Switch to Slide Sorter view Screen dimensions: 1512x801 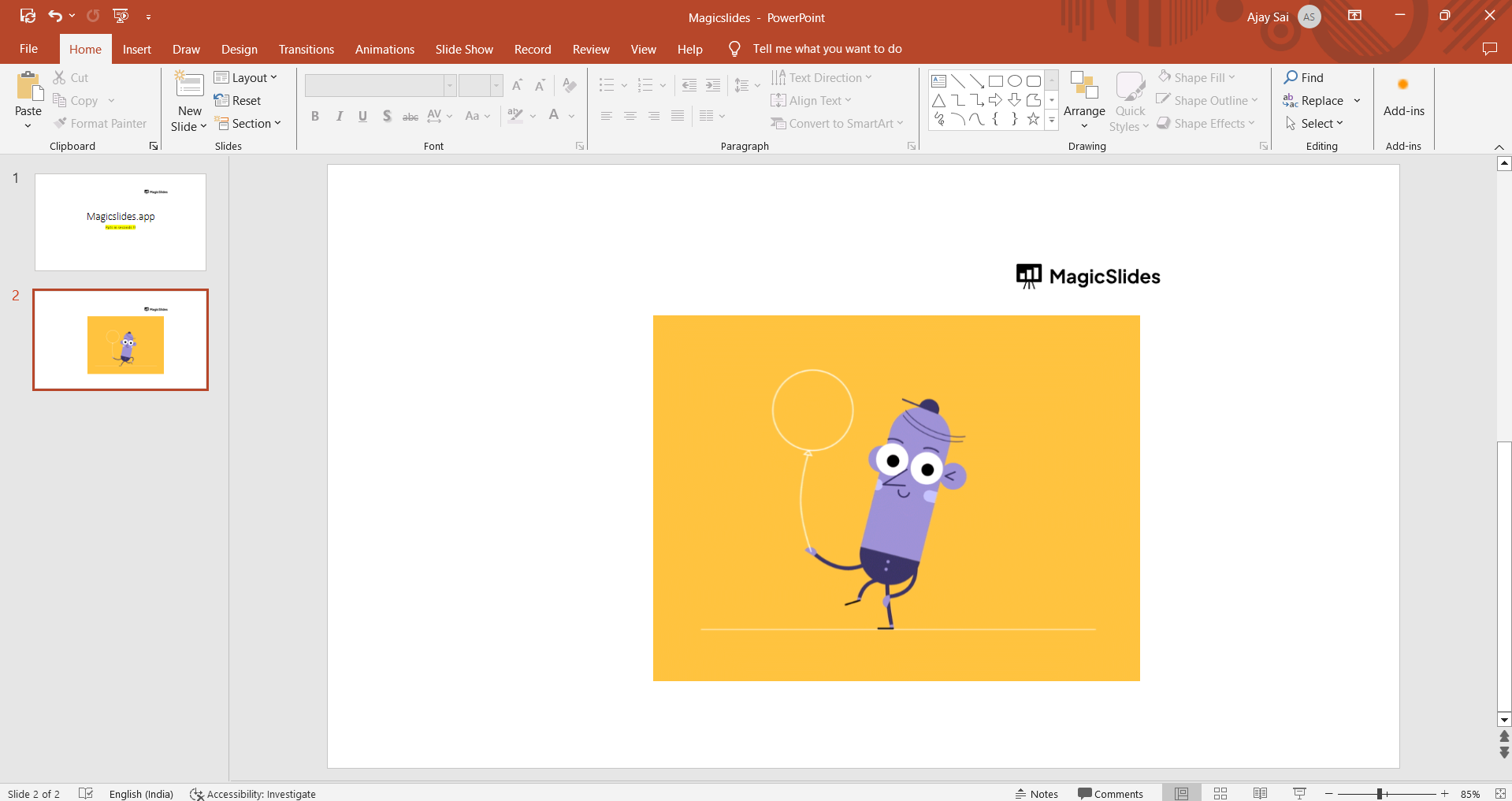point(1220,793)
